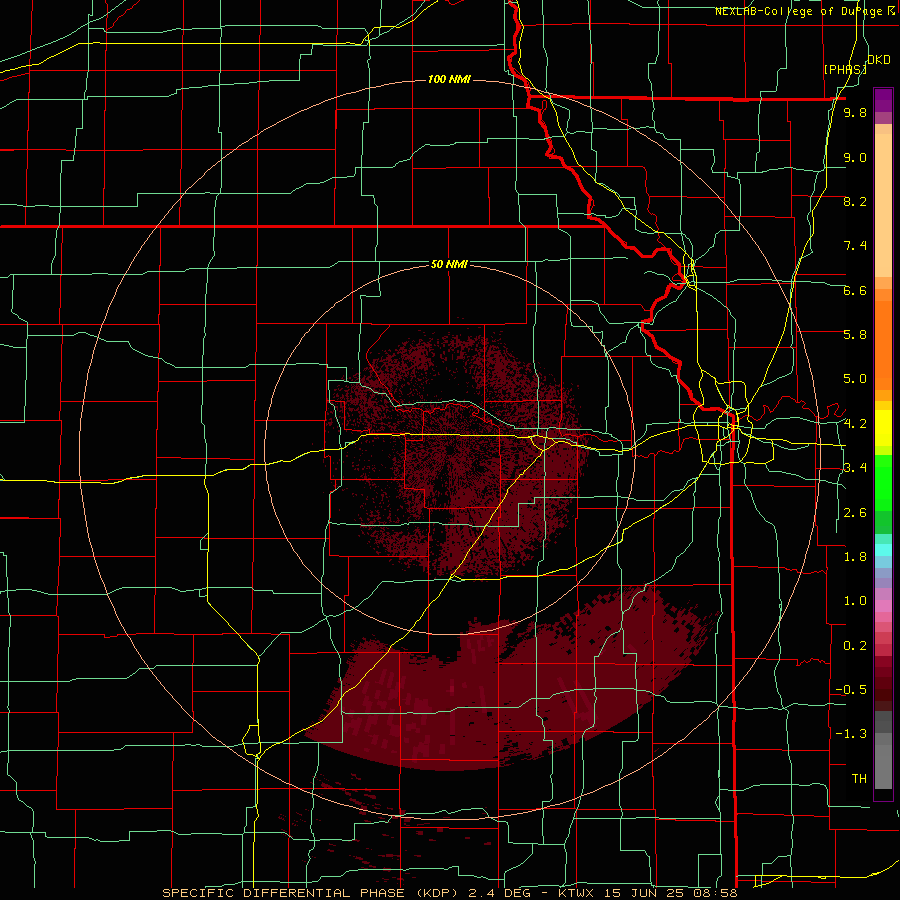900x900 pixels.
Task: Click the -0.5 scale value
Action: (x=852, y=690)
